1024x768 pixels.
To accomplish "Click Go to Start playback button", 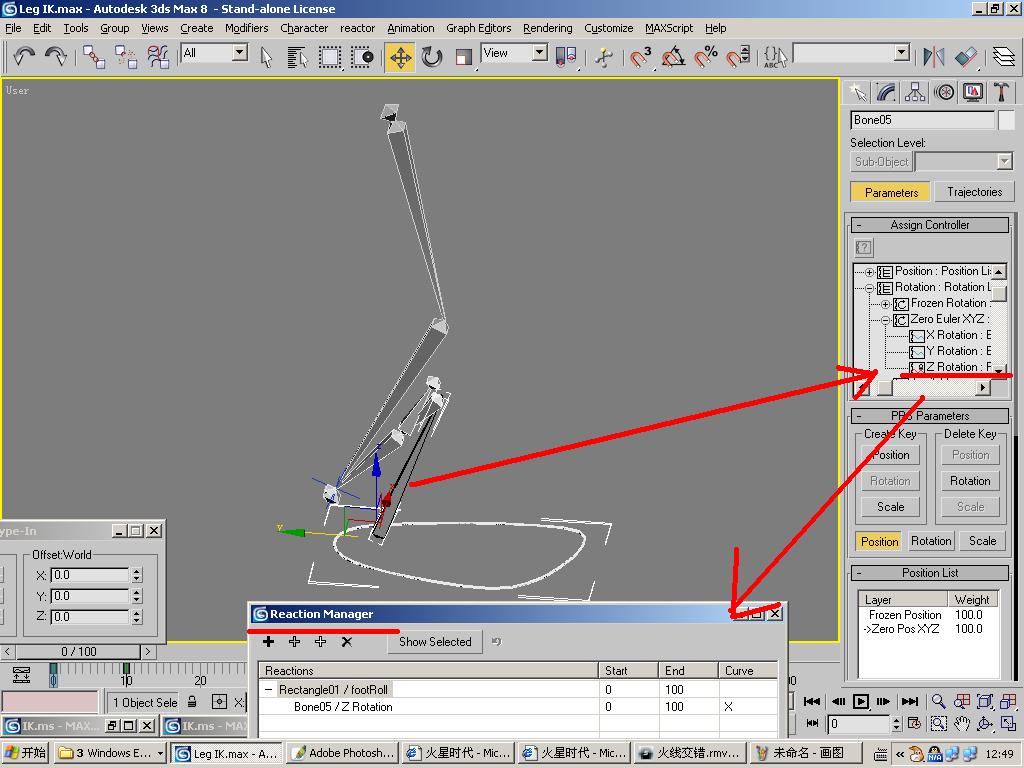I will [x=812, y=701].
